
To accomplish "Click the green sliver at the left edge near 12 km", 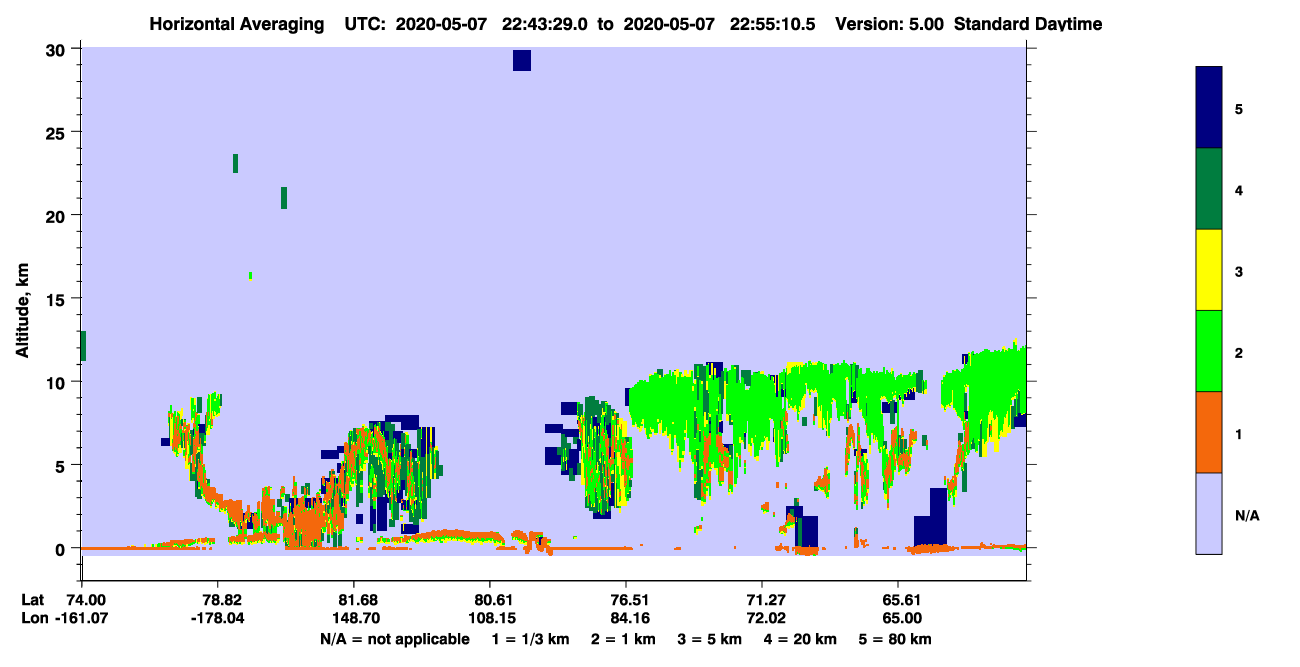I will [83, 345].
